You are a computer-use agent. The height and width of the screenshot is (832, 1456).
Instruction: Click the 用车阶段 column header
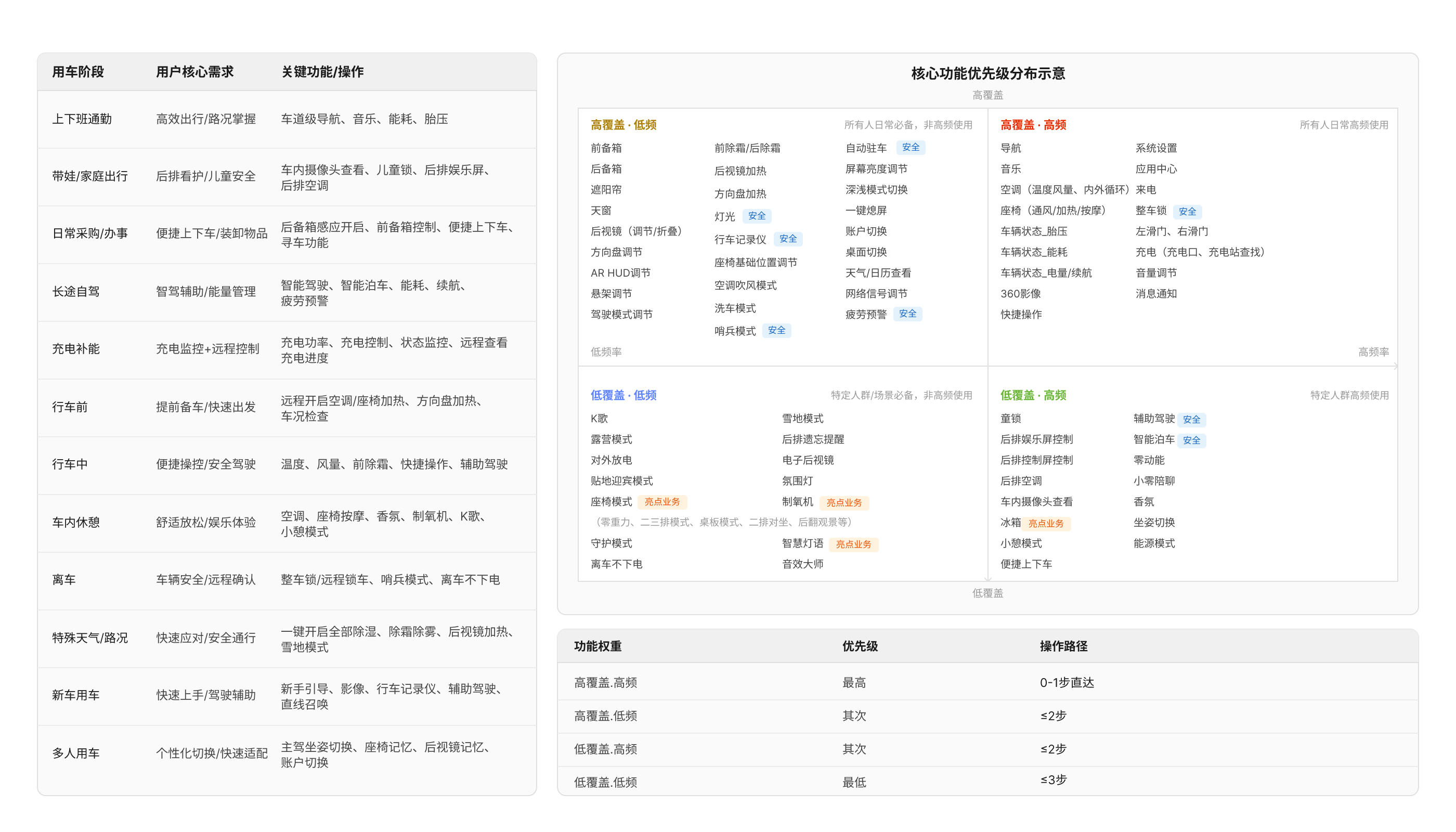click(x=77, y=72)
